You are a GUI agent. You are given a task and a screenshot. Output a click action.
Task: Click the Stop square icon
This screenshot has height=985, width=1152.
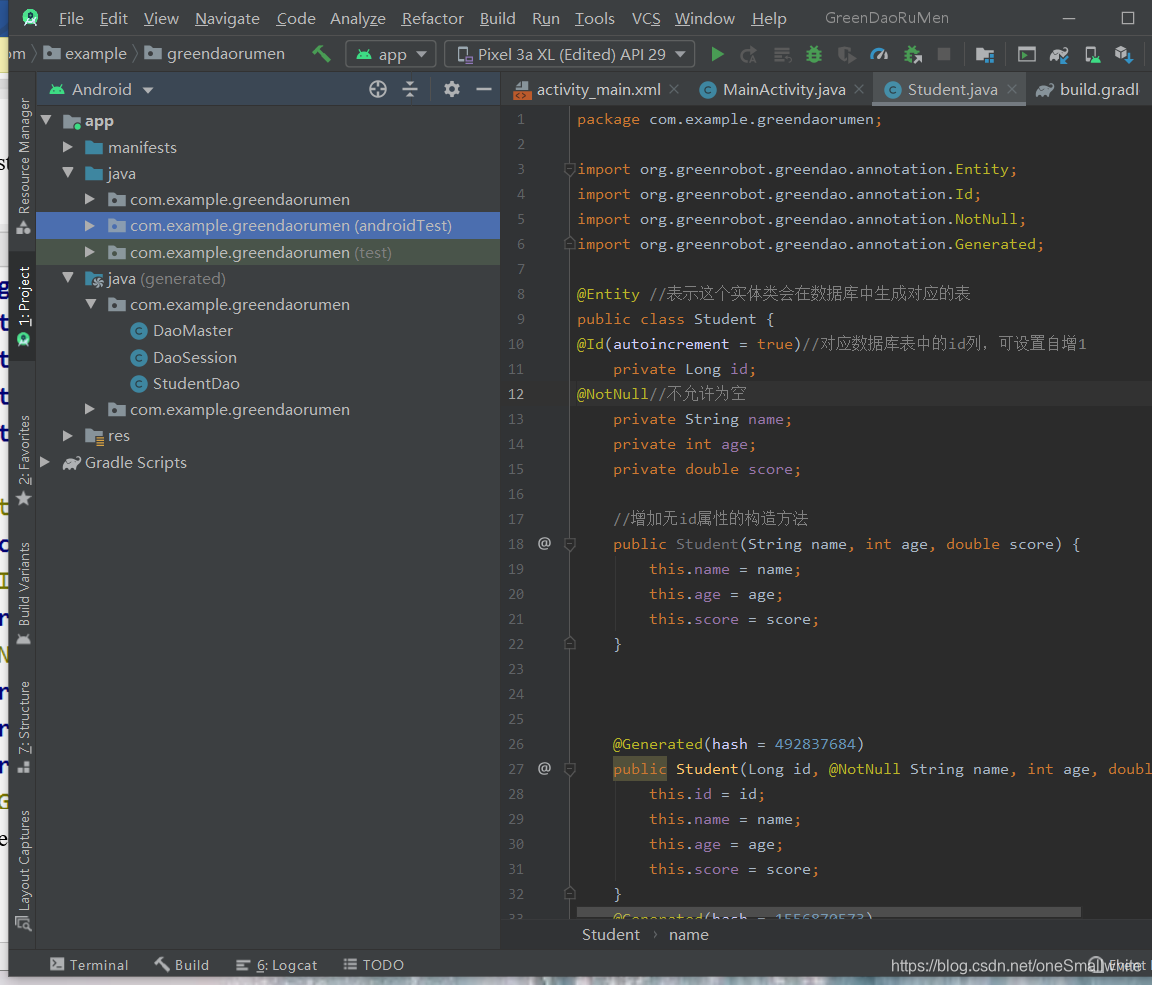(944, 54)
